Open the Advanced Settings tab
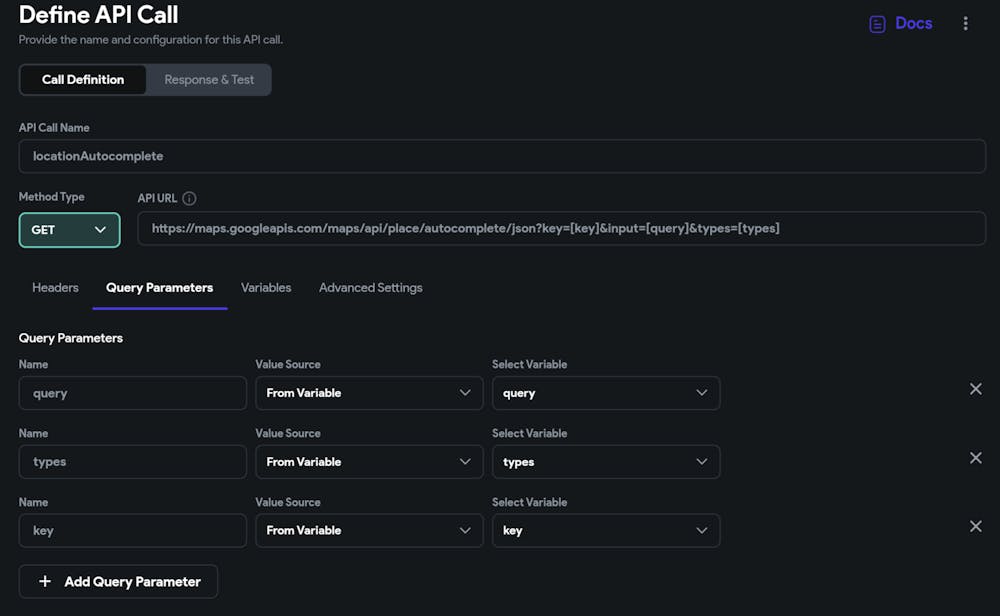 370,288
